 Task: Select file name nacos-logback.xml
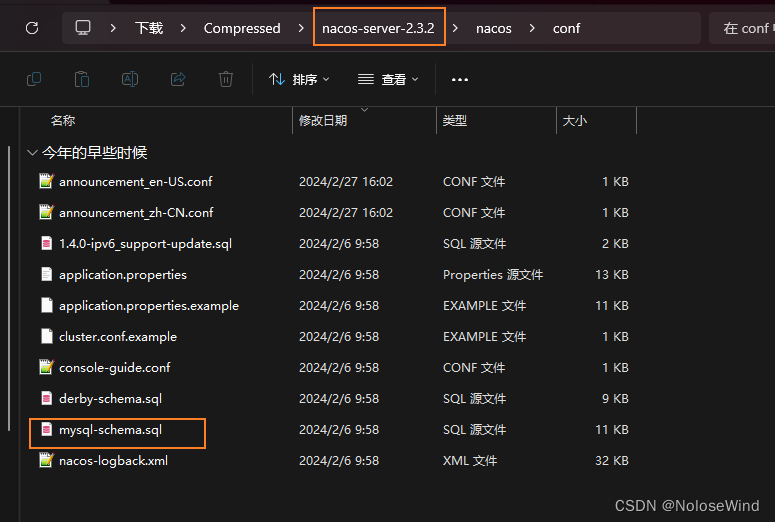coord(113,461)
